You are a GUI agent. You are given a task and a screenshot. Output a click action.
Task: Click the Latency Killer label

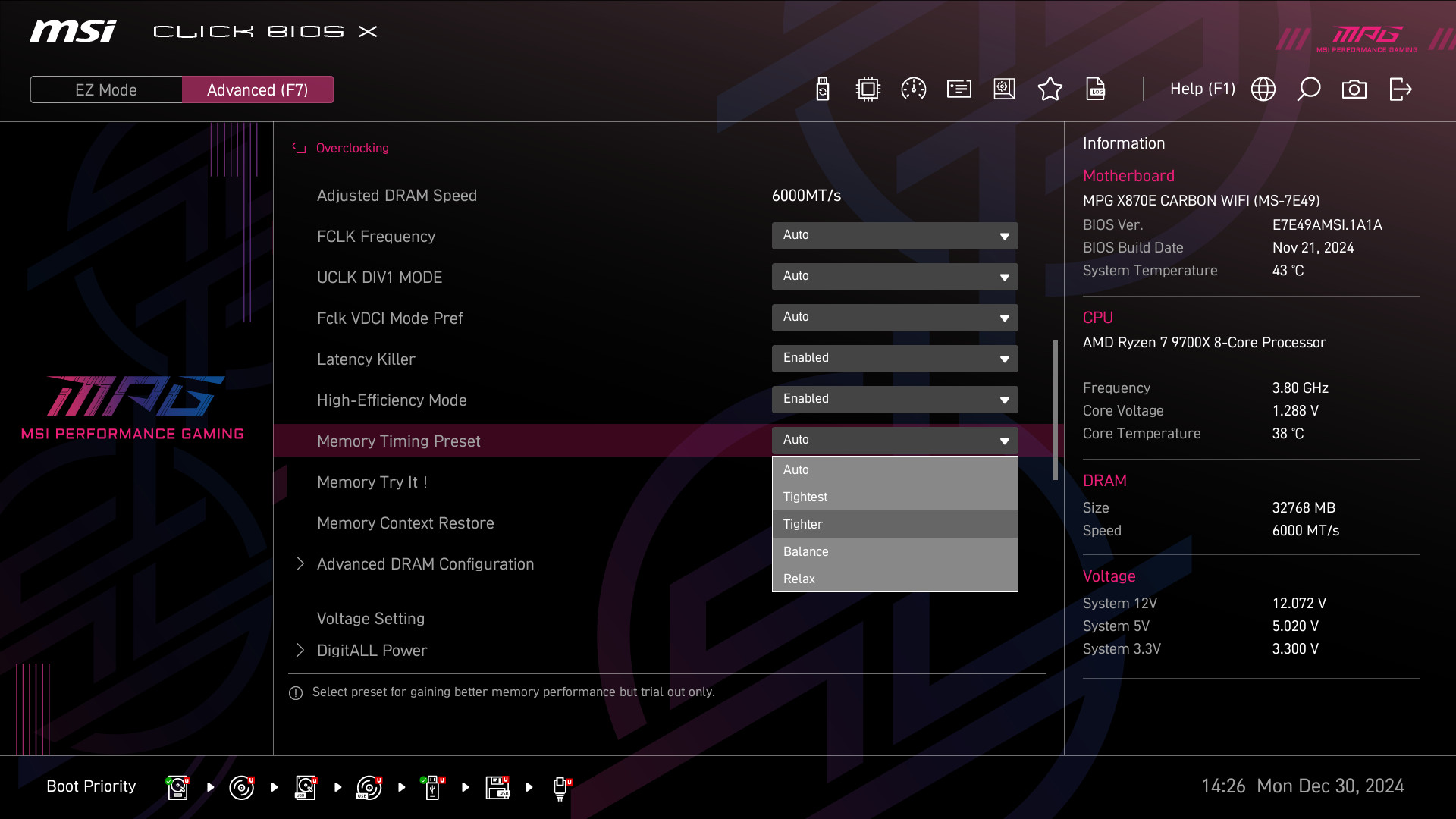click(x=366, y=359)
